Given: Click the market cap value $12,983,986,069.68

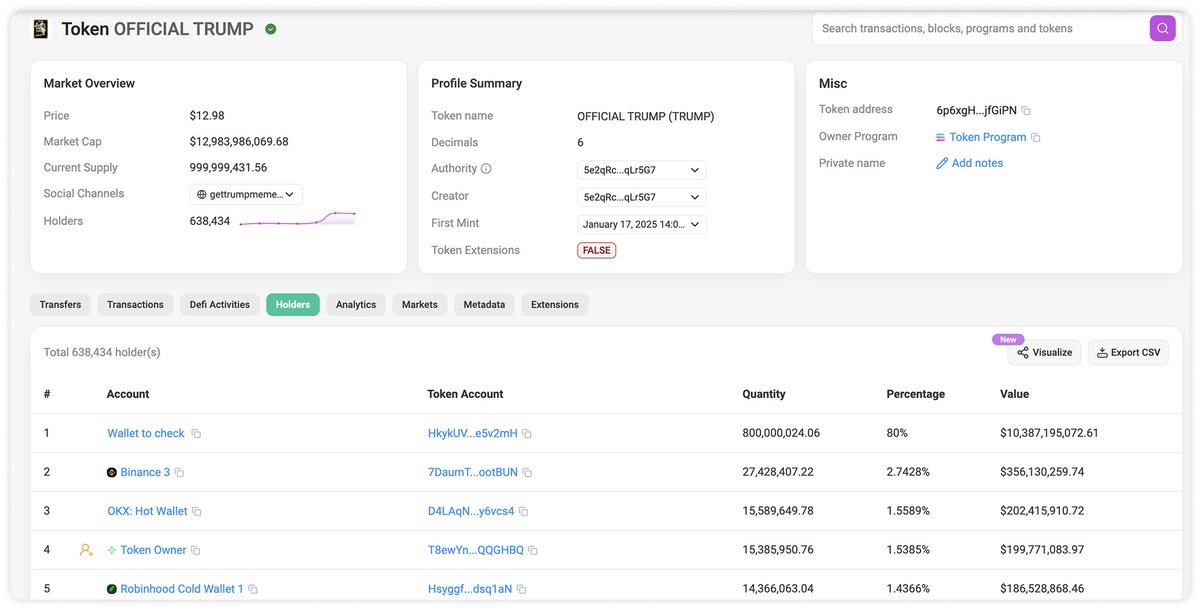Looking at the screenshot, I should click(239, 142).
